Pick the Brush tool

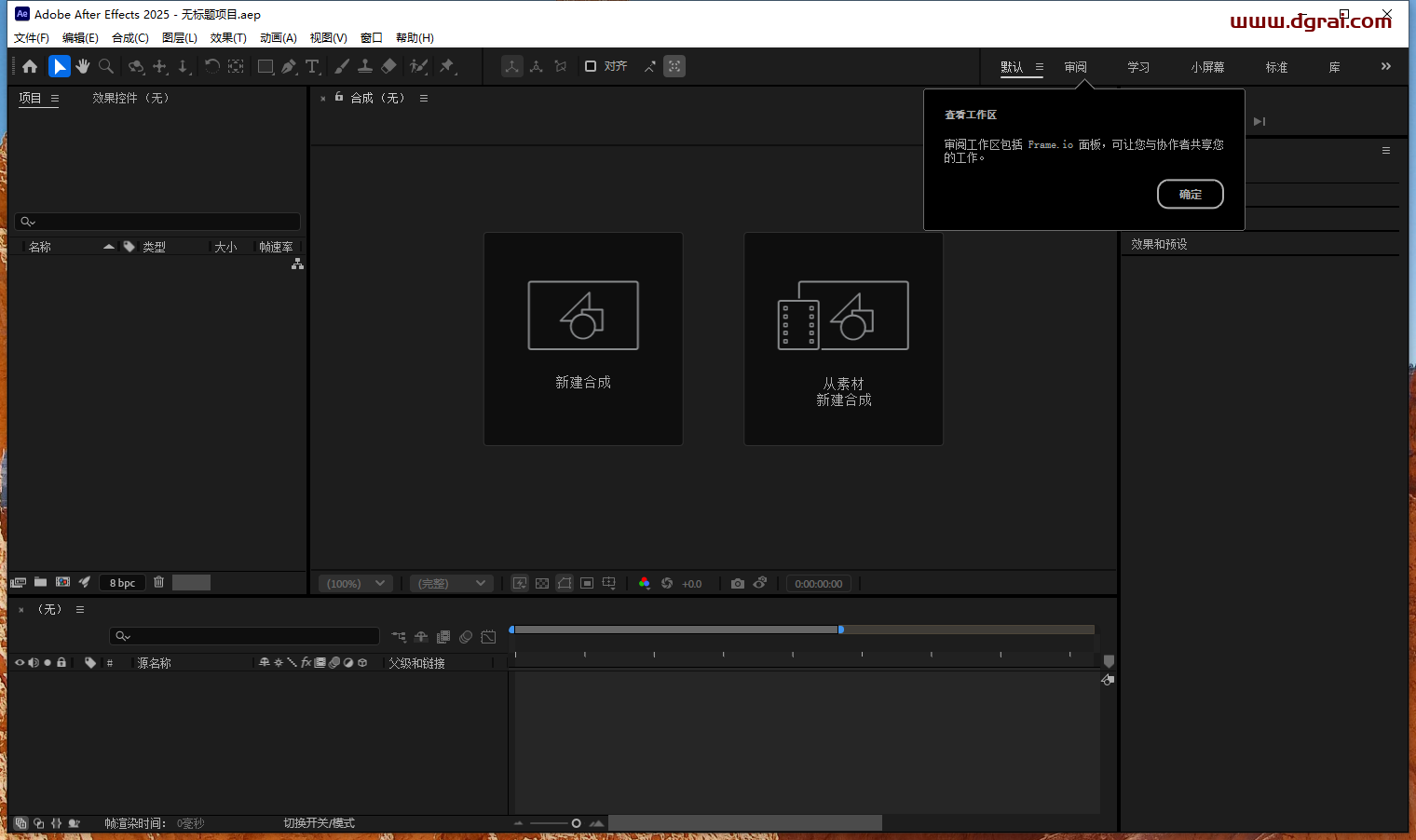click(x=342, y=66)
